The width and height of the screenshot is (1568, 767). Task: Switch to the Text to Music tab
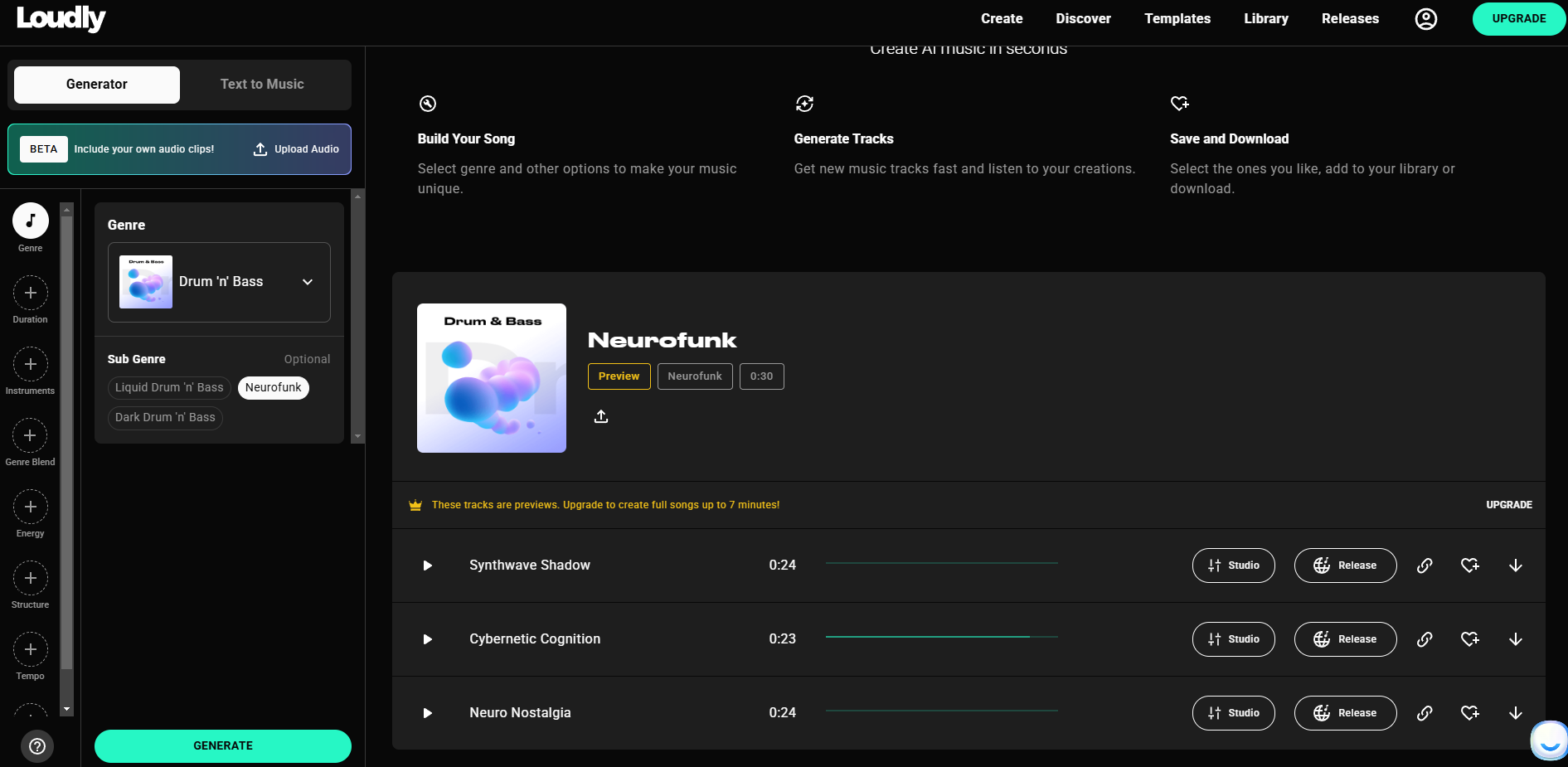262,85
